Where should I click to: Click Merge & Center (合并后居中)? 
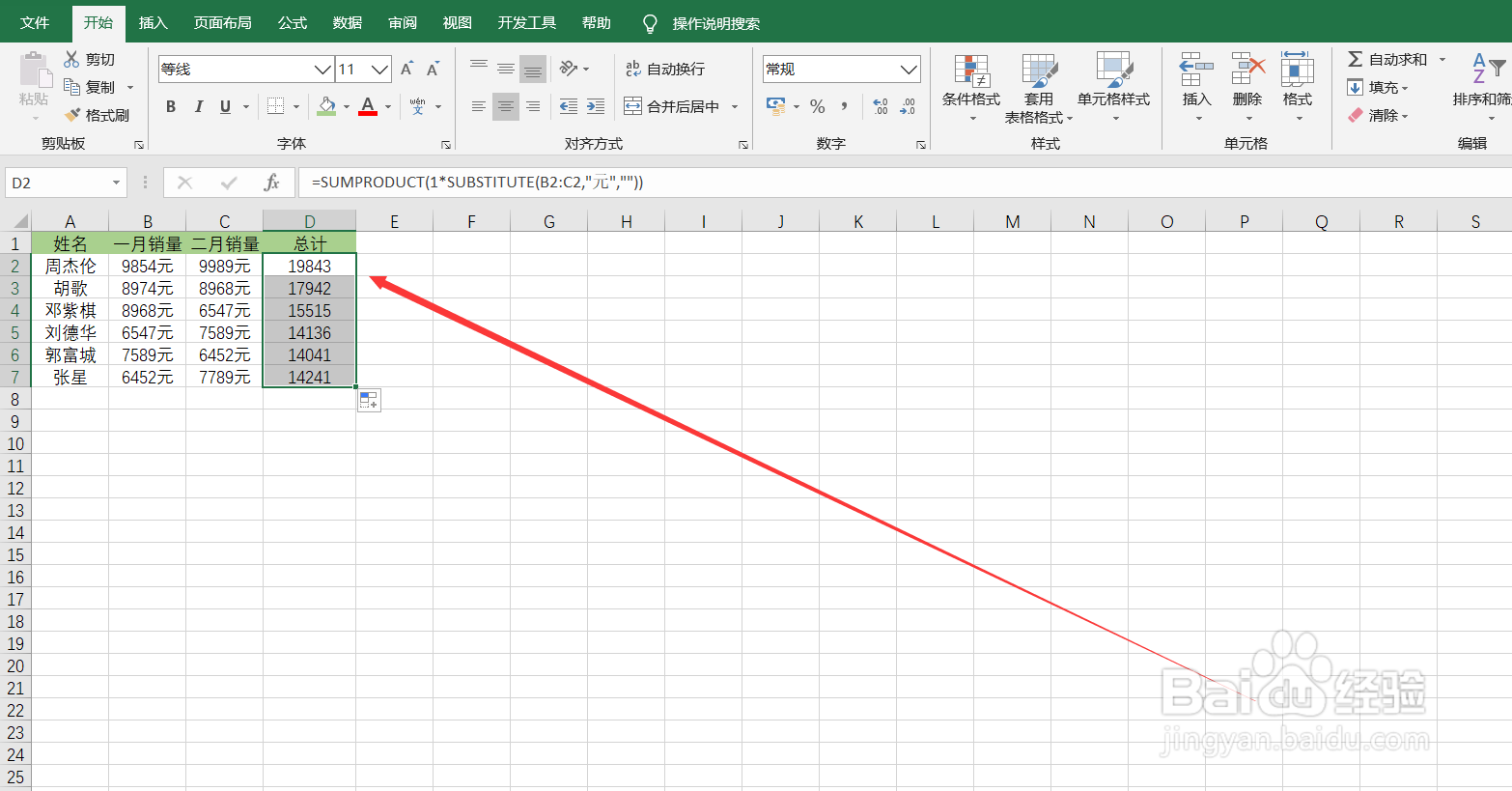click(x=672, y=106)
